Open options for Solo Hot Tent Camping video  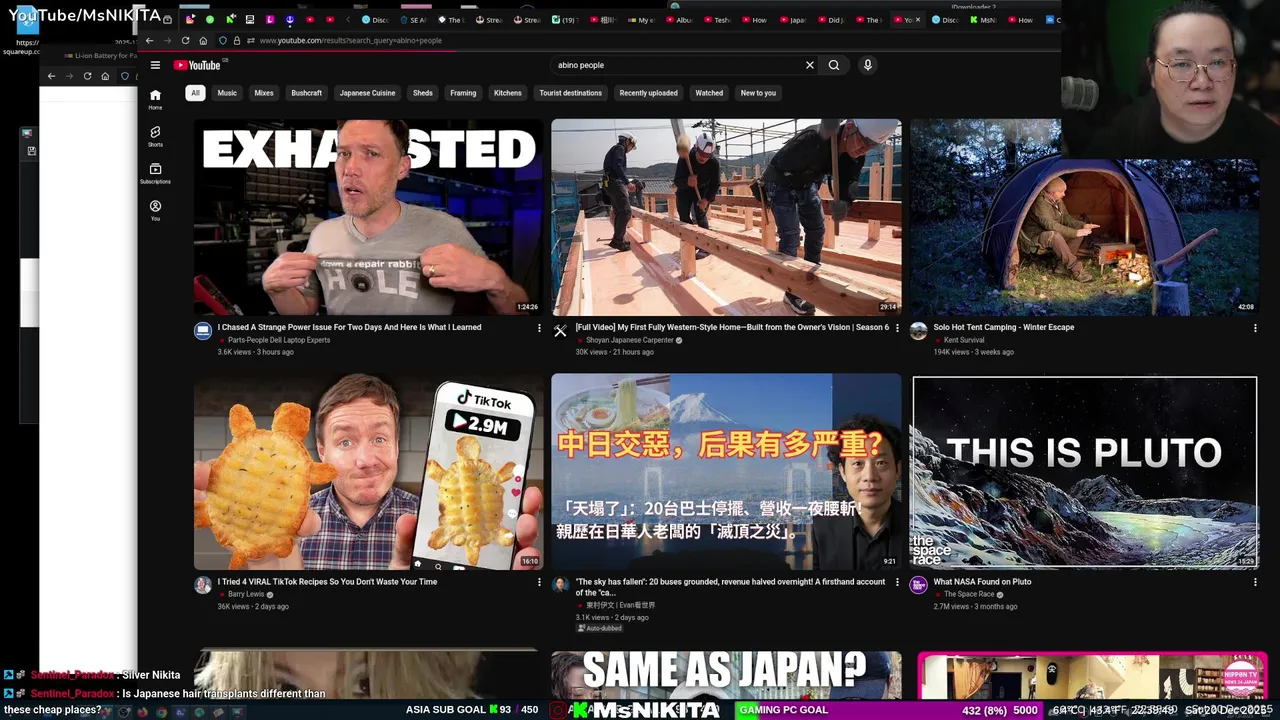point(1255,328)
